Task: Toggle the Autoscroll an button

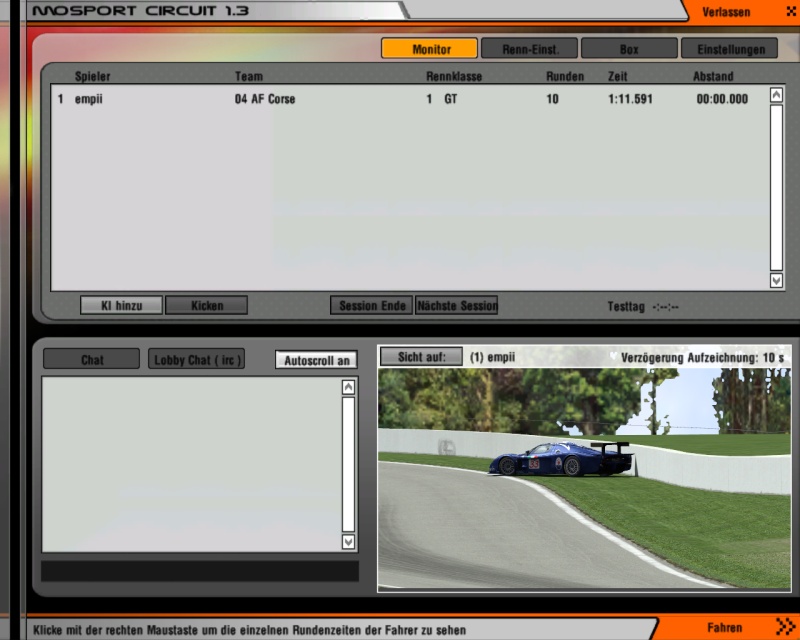Action: coord(316,360)
